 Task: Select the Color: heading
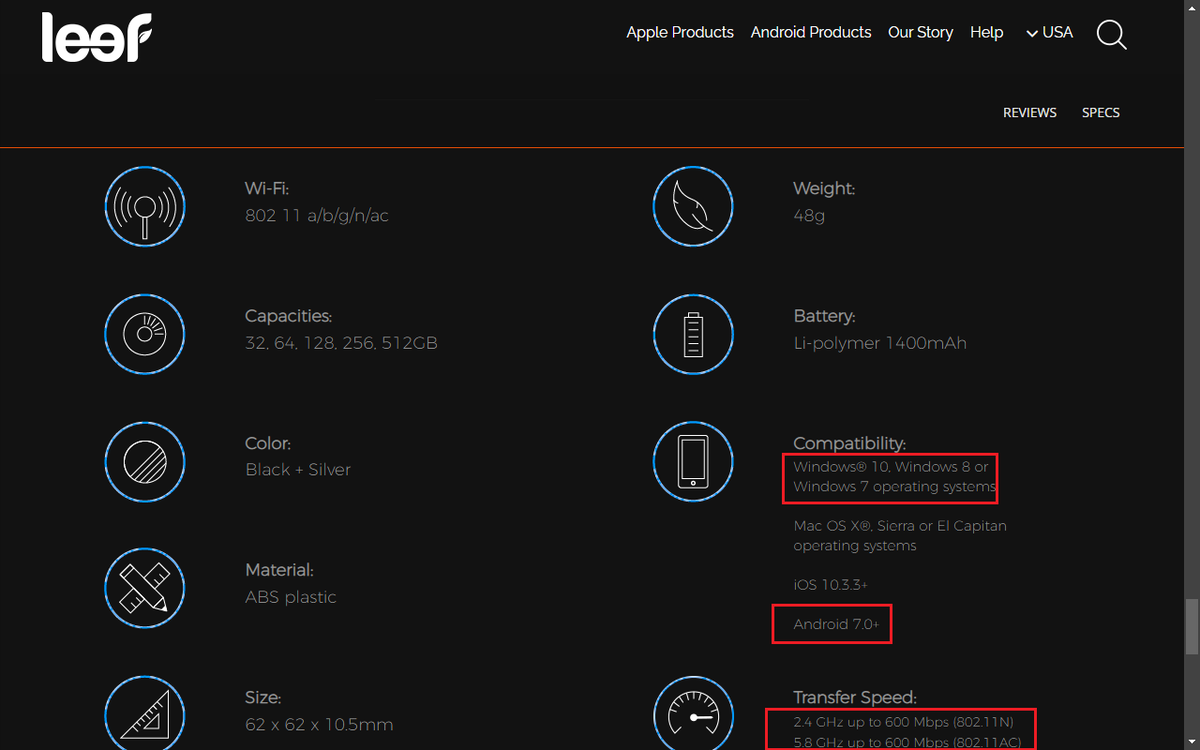point(268,443)
